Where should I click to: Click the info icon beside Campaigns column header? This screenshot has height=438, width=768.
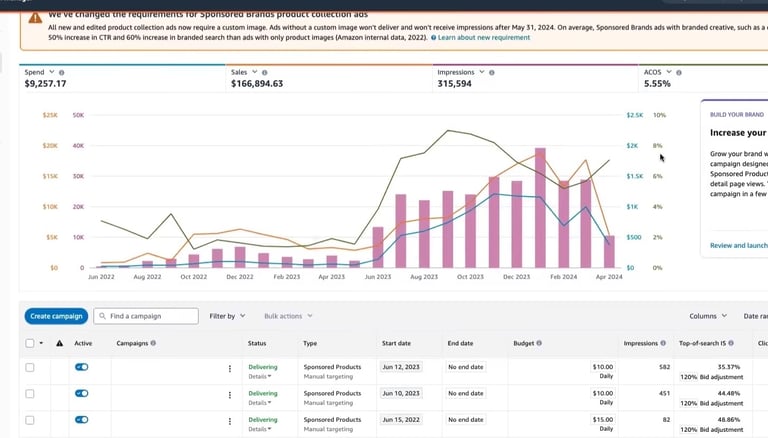[x=153, y=343]
